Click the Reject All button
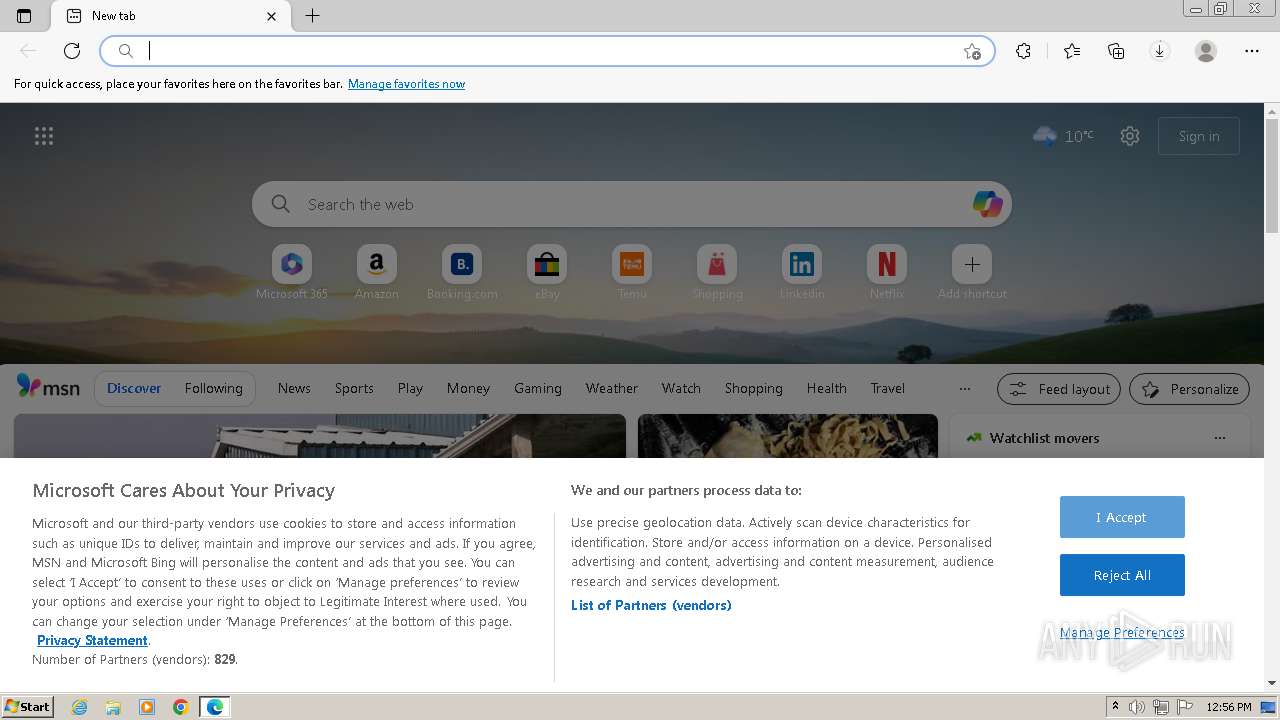 [x=1122, y=575]
